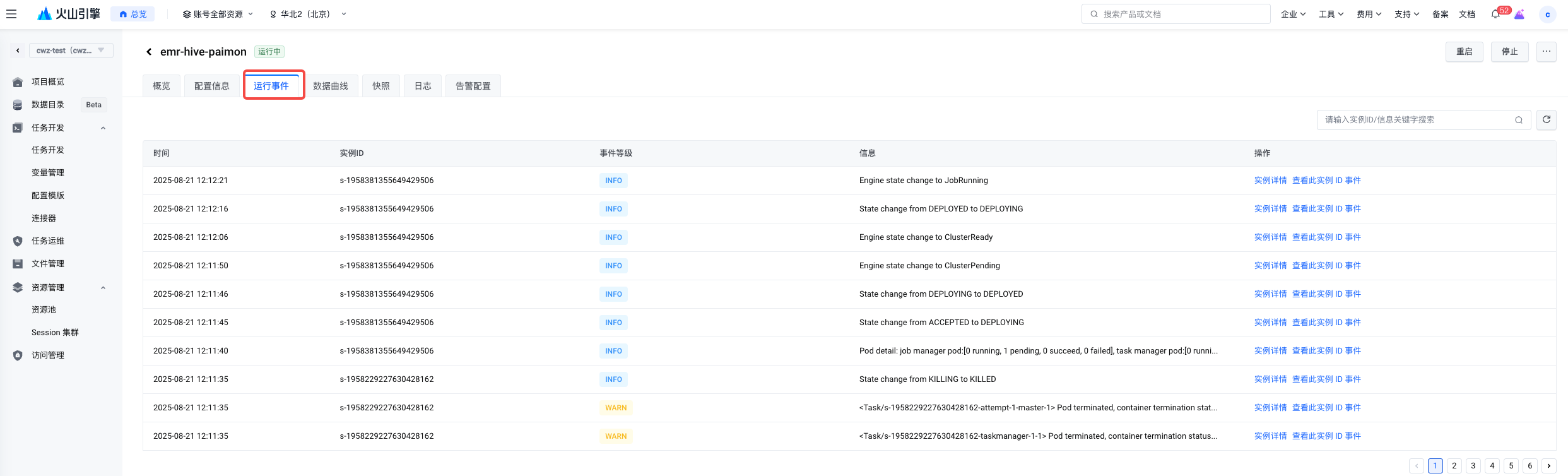Collapse the 任务开发 sidebar group
Image resolution: width=1568 pixels, height=476 pixels.
click(103, 128)
